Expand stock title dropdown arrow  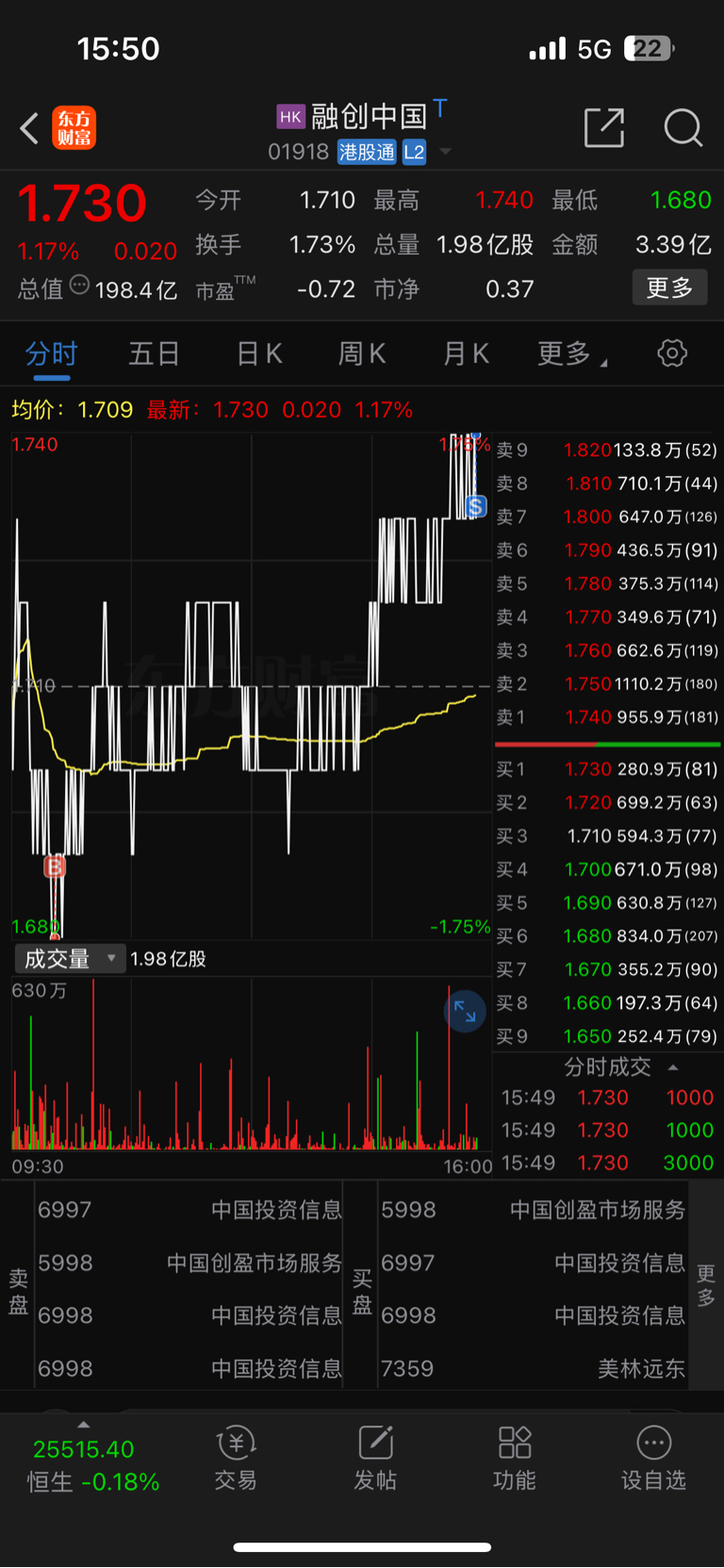pyautogui.click(x=445, y=152)
